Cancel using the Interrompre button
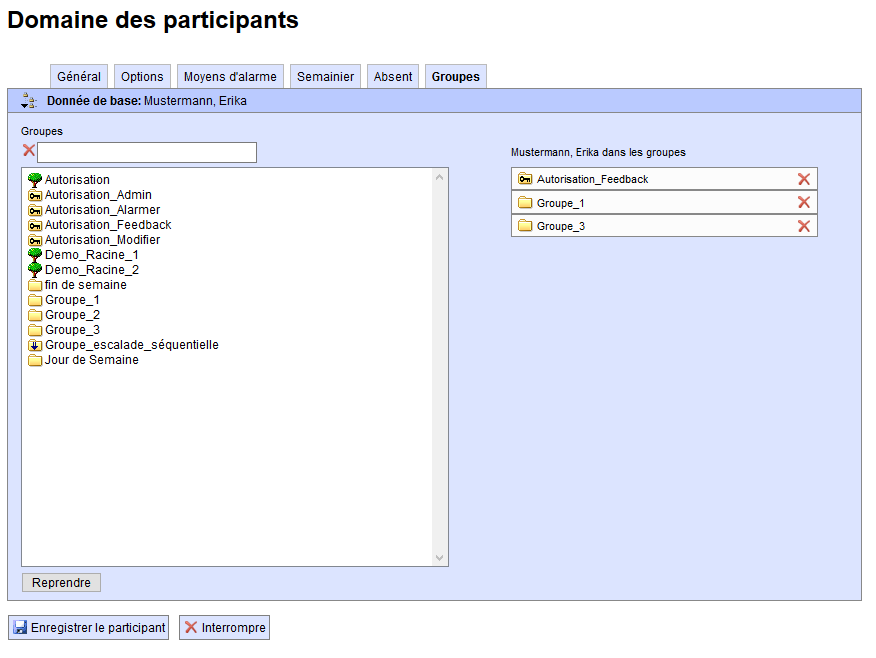Screen dimensions: 876x658 [224, 628]
